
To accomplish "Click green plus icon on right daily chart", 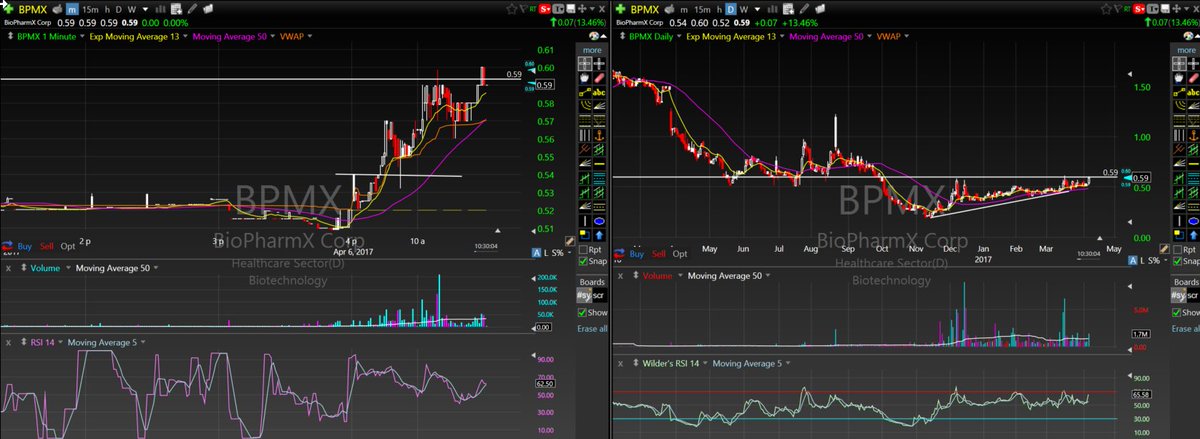I will pyautogui.click(x=620, y=9).
